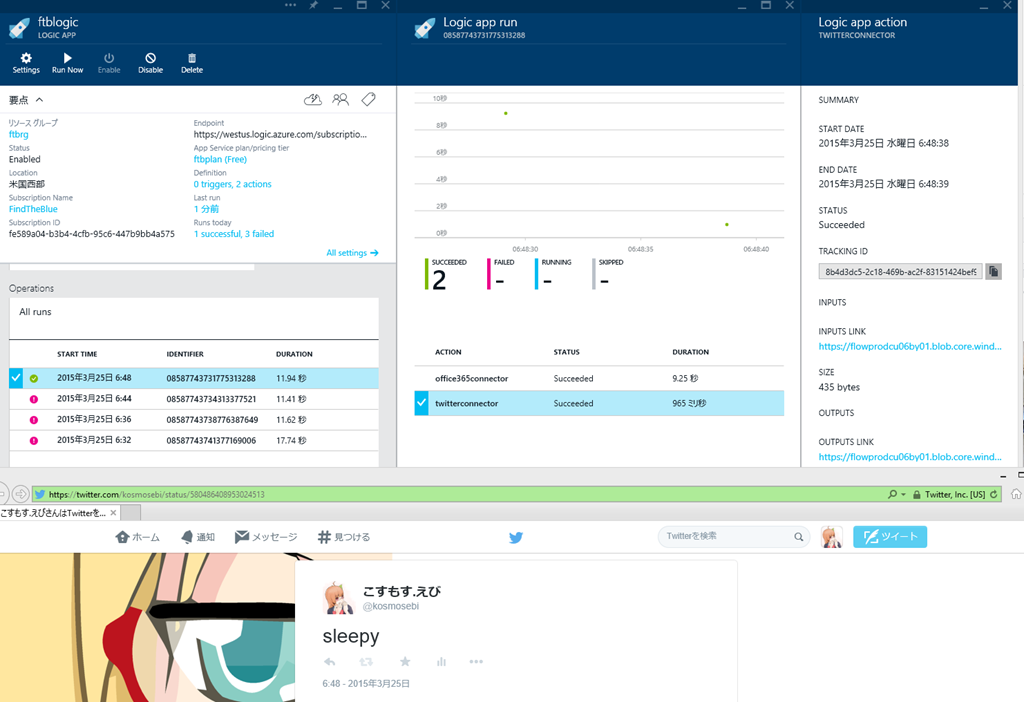This screenshot has height=702, width=1024.
Task: Open the ftblogic blade ellipsis menu
Action: coord(291,5)
